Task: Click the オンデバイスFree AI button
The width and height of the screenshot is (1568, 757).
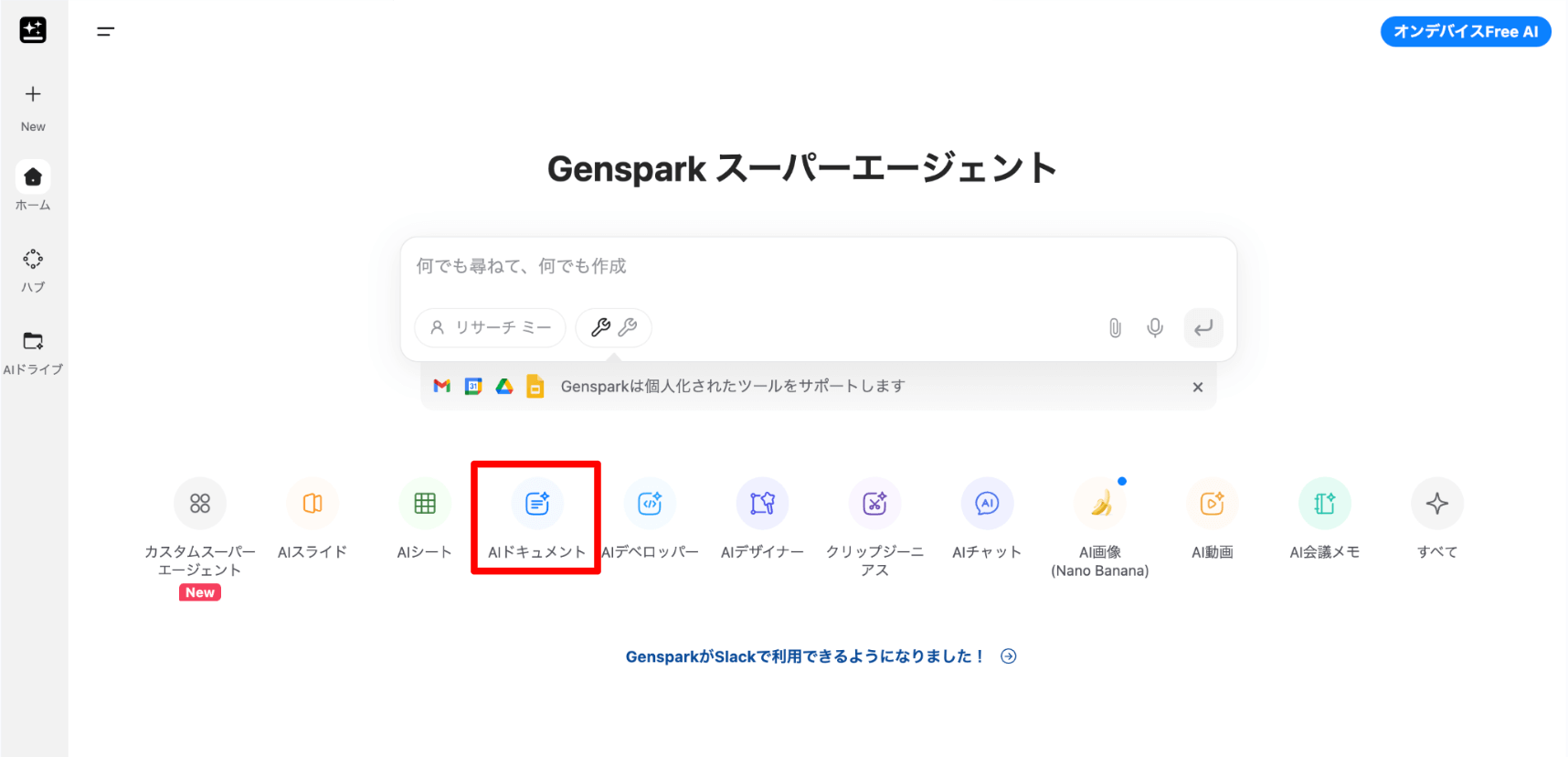Action: pos(1465,31)
